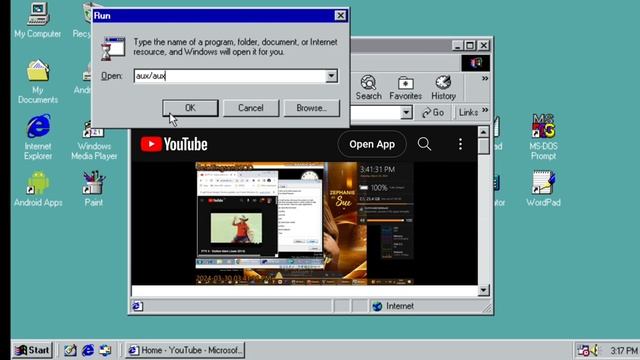The width and height of the screenshot is (640, 360).
Task: Click Links toolbar label
Action: [x=468, y=112]
